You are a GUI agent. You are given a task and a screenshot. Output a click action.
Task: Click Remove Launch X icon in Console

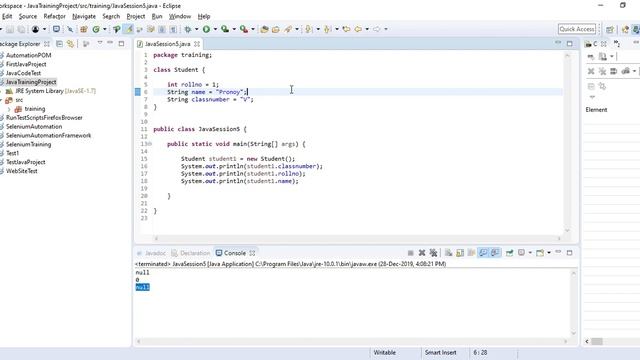point(422,253)
